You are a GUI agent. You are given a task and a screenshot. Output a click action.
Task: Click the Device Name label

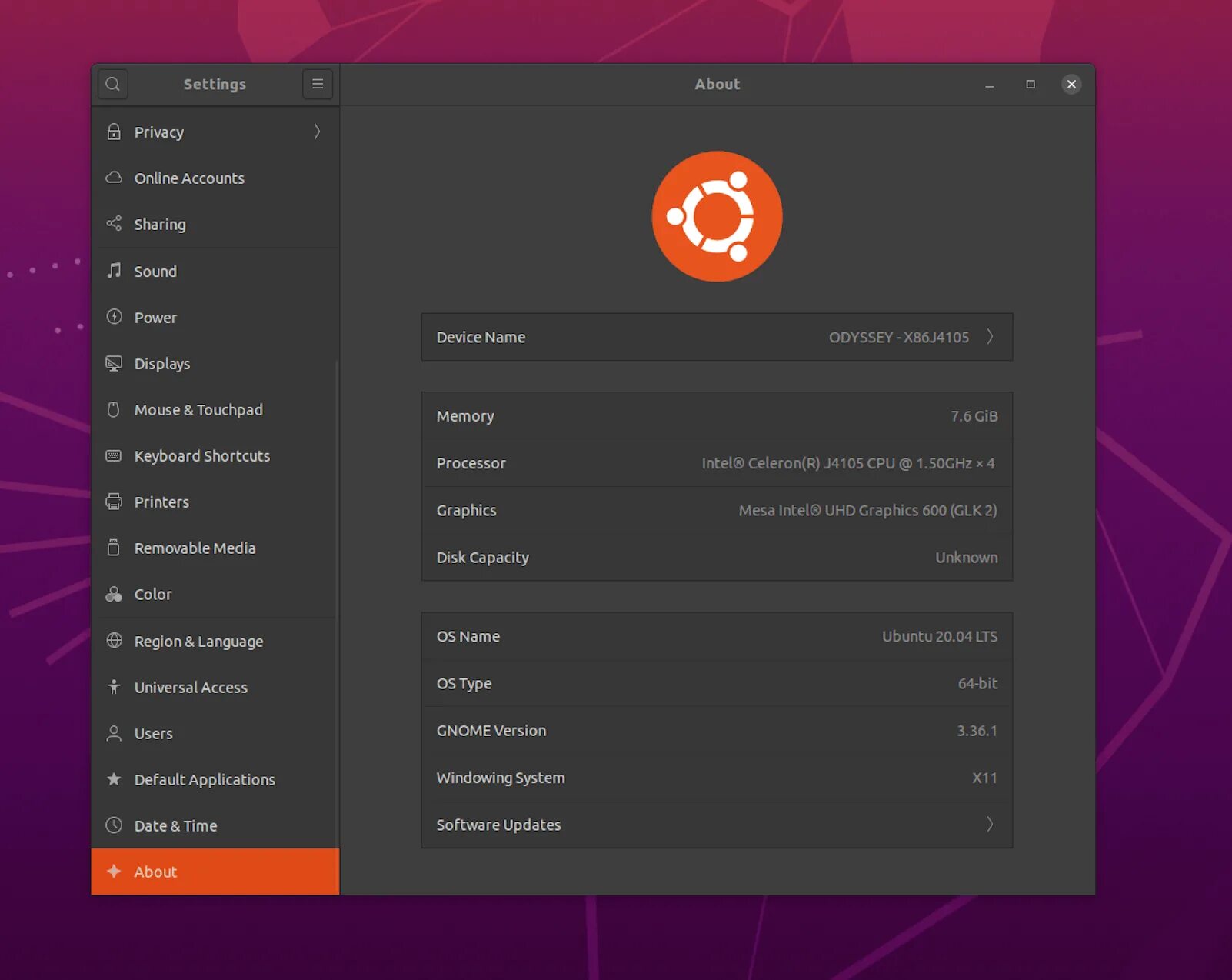pos(481,337)
